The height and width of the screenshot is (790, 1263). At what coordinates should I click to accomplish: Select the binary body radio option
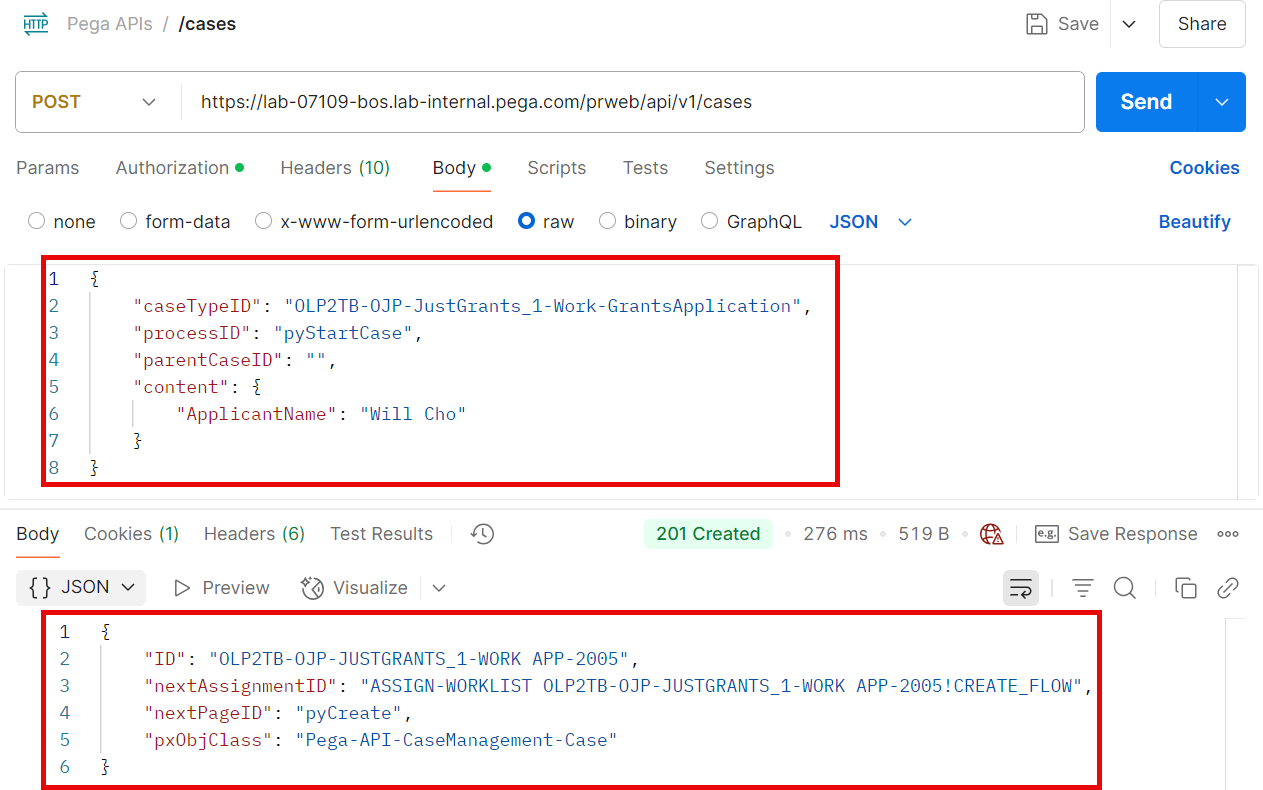click(x=607, y=222)
